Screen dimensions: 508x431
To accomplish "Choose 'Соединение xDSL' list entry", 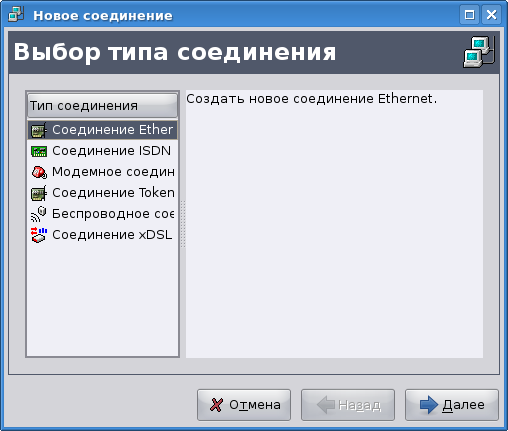I will pos(102,235).
